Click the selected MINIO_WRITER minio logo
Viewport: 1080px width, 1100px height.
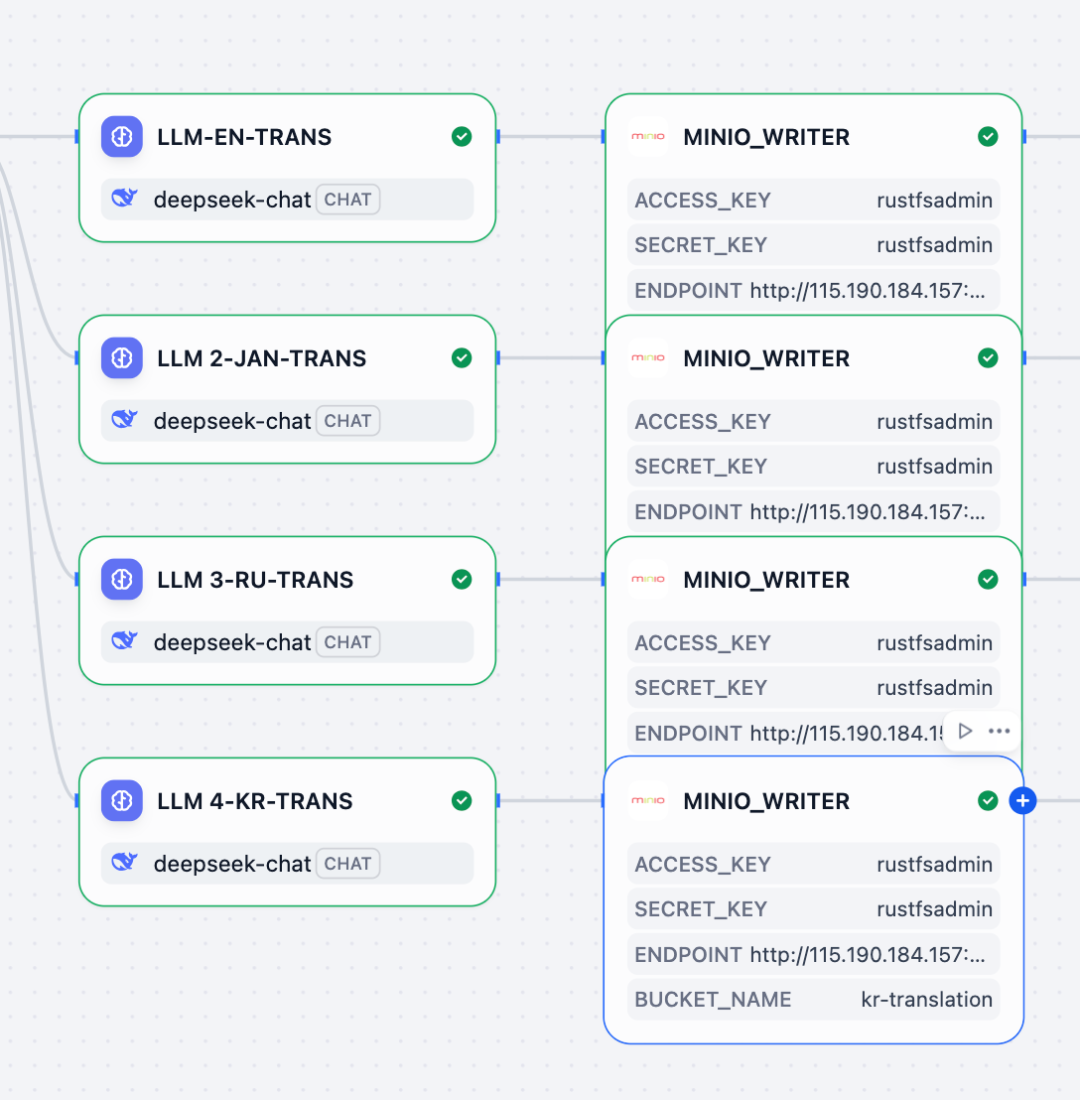click(648, 801)
